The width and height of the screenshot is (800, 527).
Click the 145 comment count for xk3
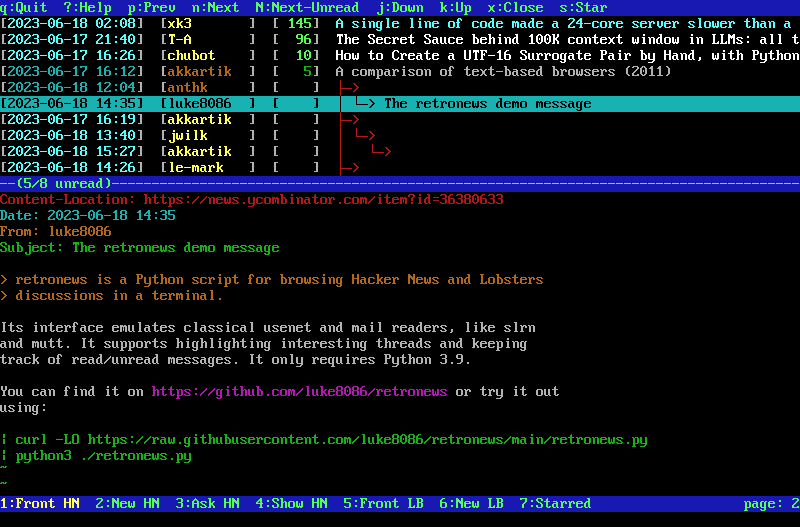click(299, 23)
